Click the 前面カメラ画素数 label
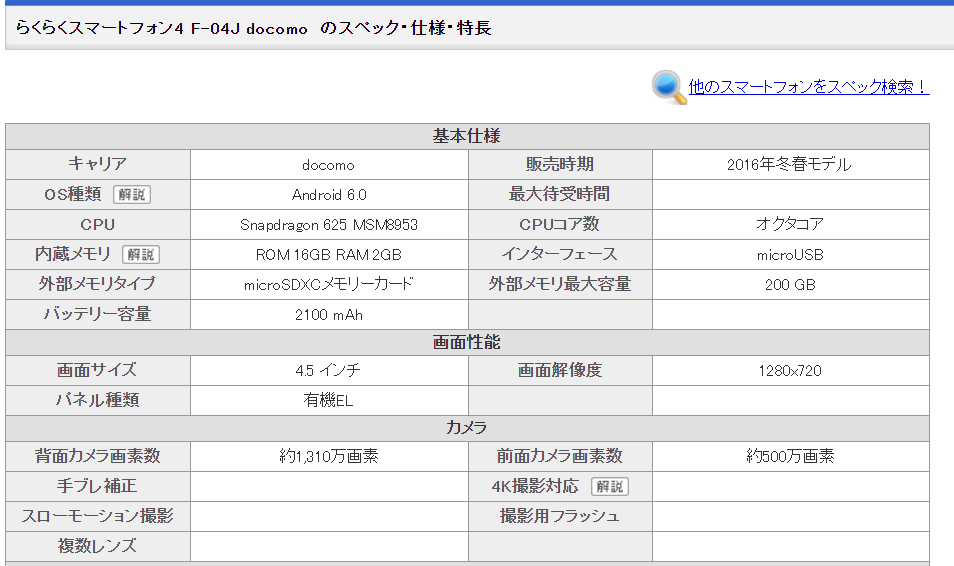Viewport: 954px width, 566px height. [x=560, y=456]
